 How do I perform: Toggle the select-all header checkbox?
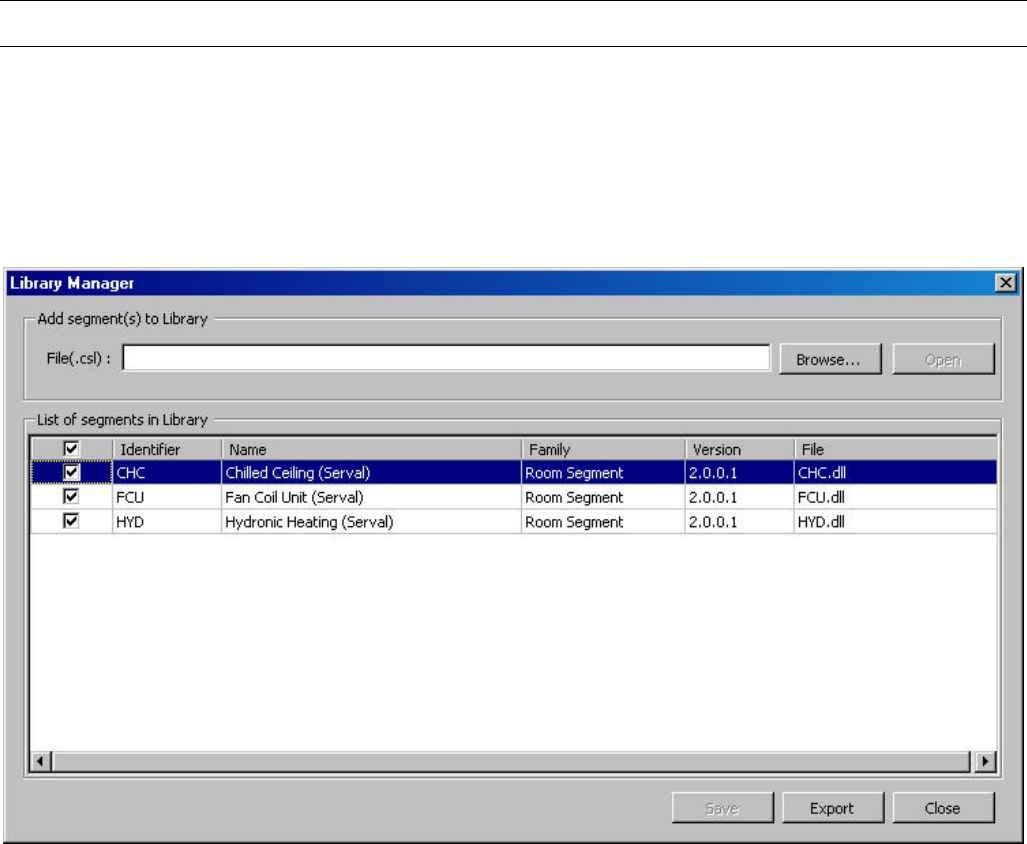point(71,450)
